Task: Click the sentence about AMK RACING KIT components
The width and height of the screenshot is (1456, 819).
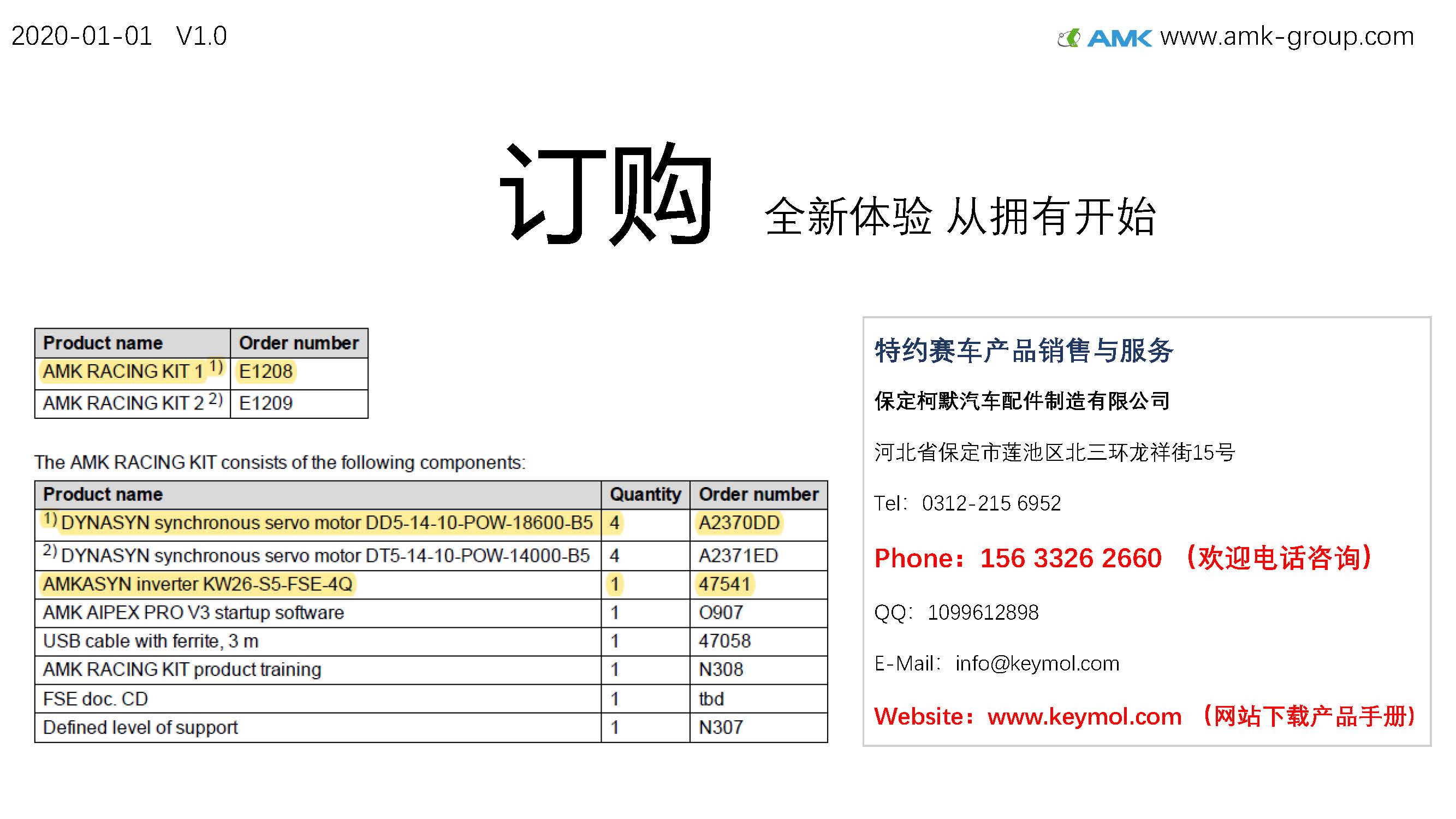Action: [280, 462]
